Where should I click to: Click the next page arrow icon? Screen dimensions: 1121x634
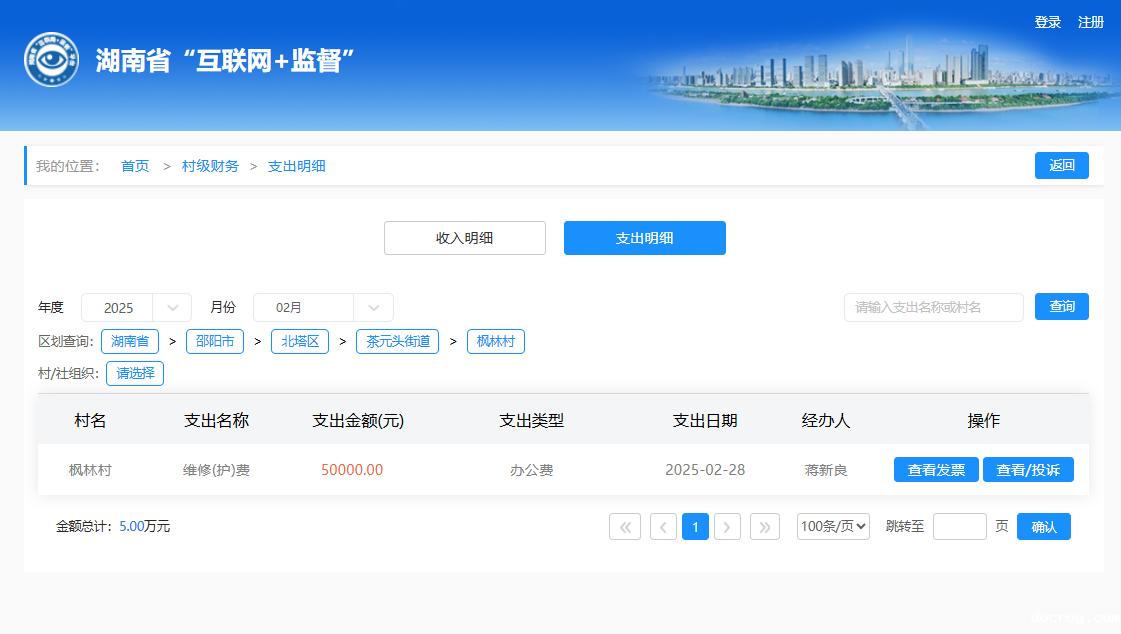(727, 527)
